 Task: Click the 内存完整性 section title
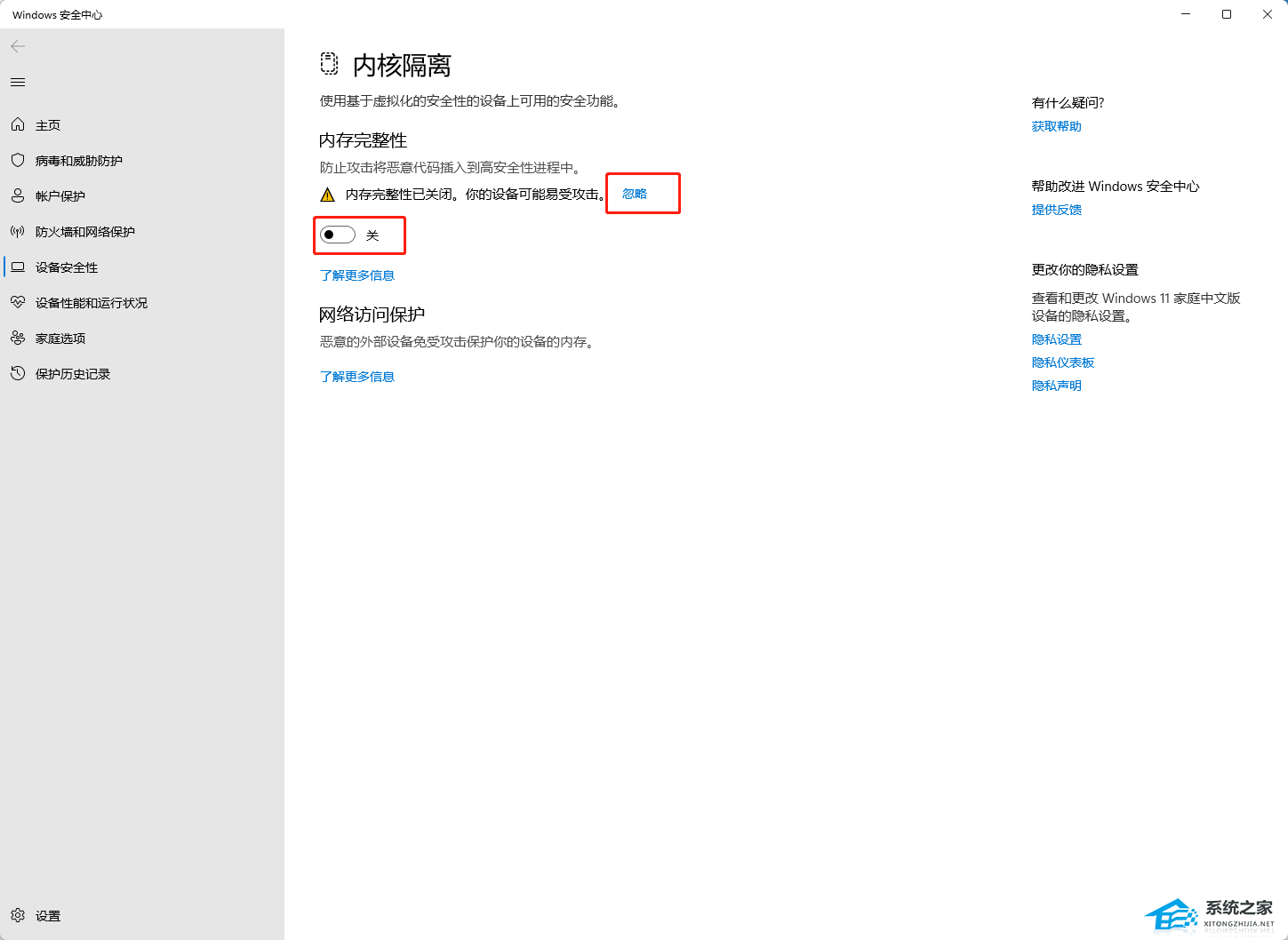tap(363, 140)
